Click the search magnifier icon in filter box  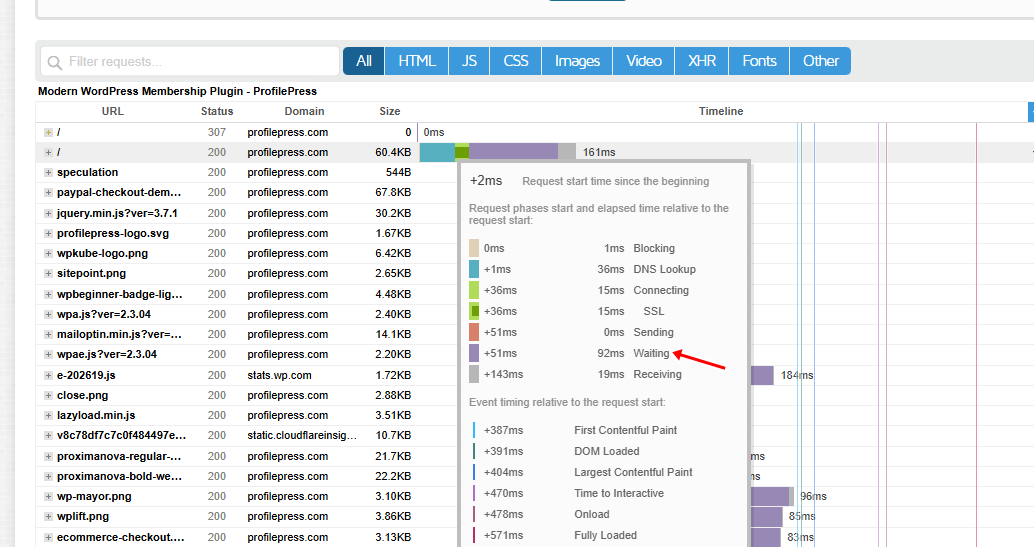tap(55, 62)
